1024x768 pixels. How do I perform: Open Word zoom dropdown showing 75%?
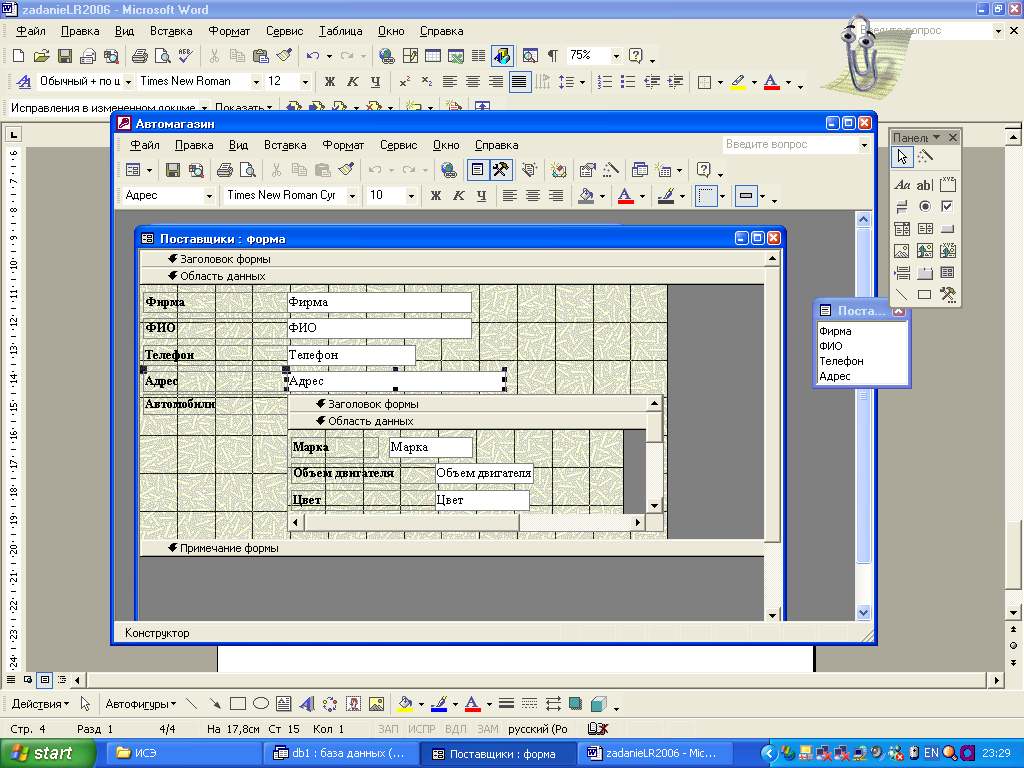tap(615, 56)
